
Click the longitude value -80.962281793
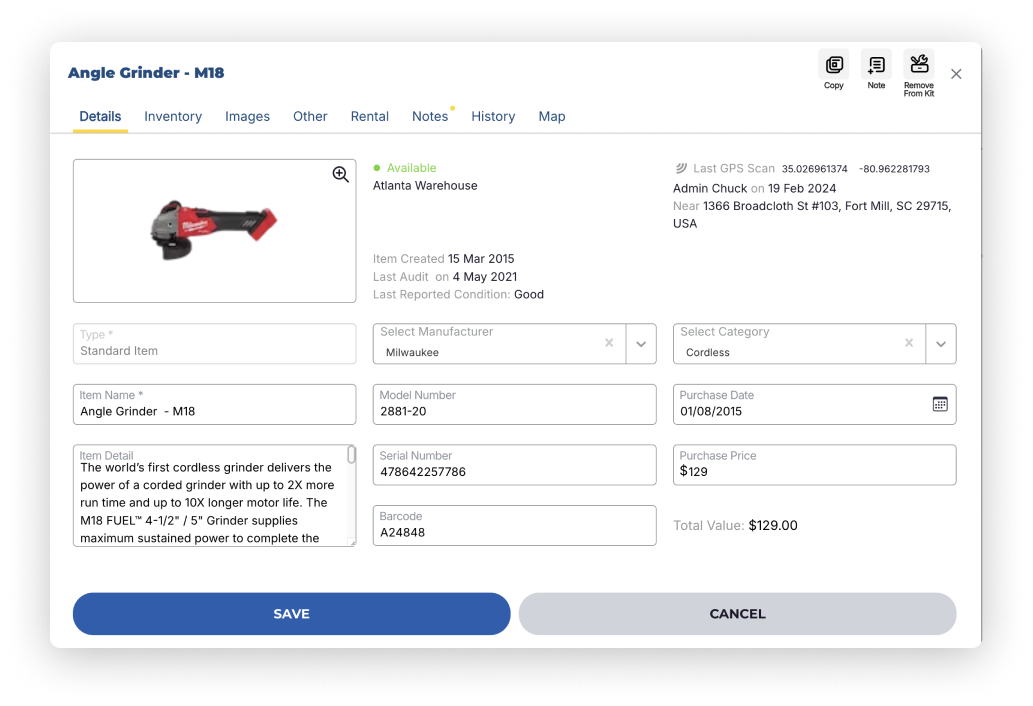894,169
